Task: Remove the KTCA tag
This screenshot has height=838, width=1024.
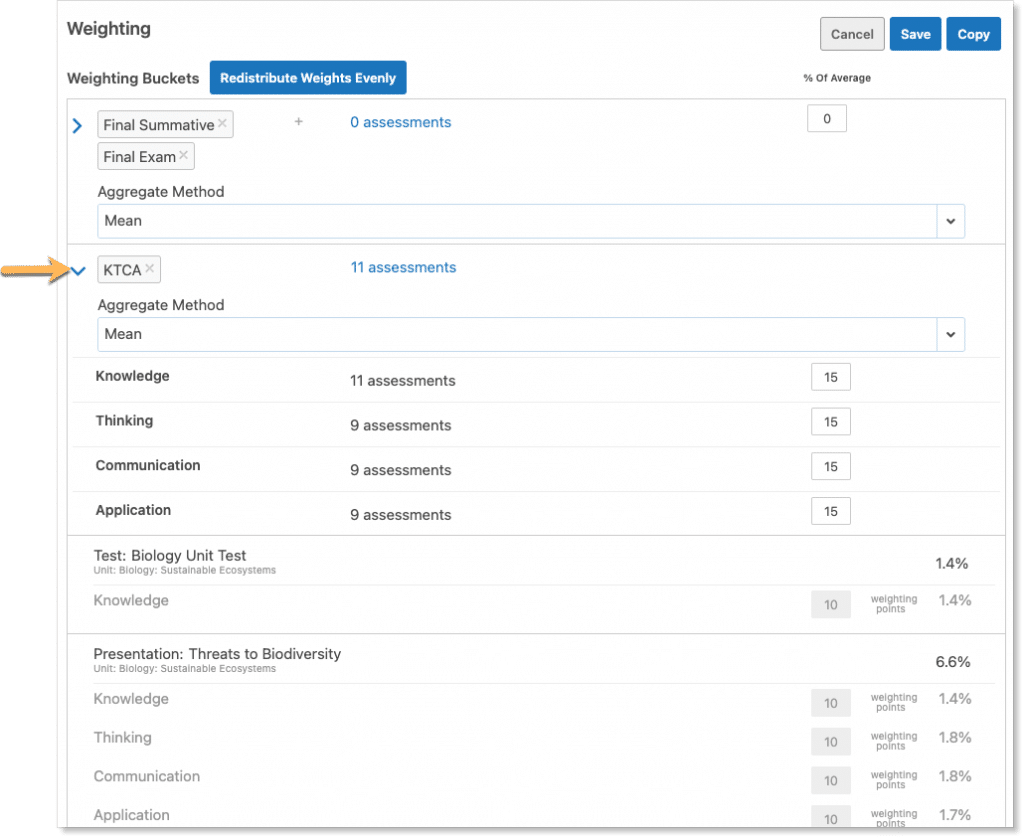Action: click(150, 269)
